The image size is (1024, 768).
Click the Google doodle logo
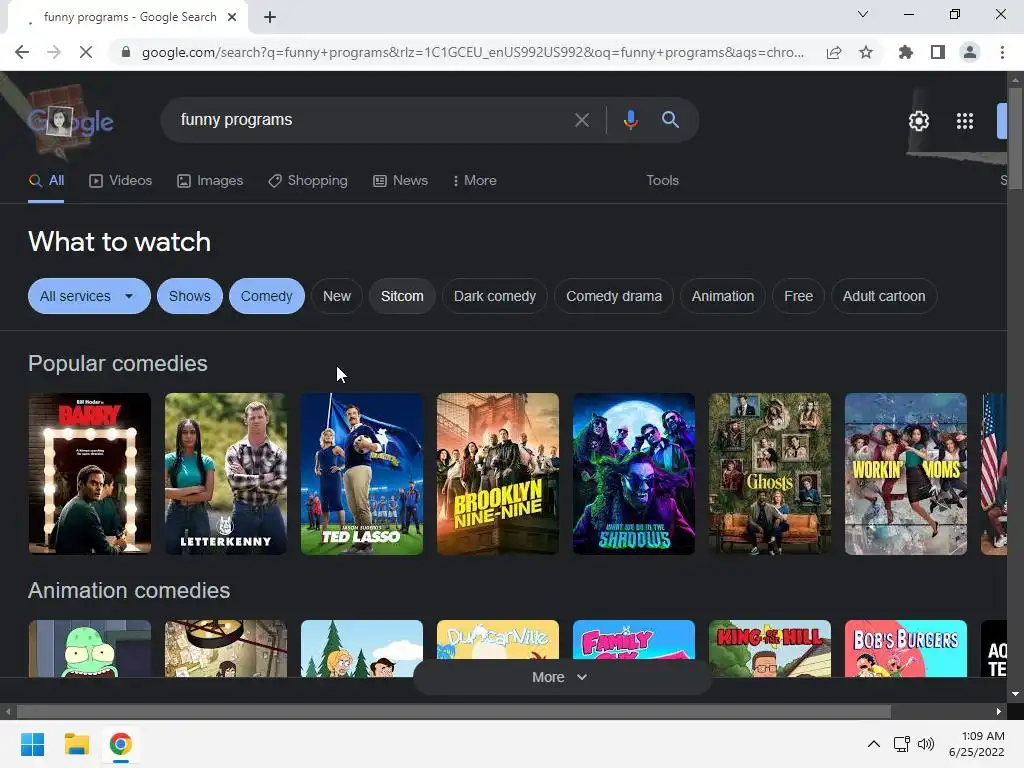pyautogui.click(x=71, y=121)
